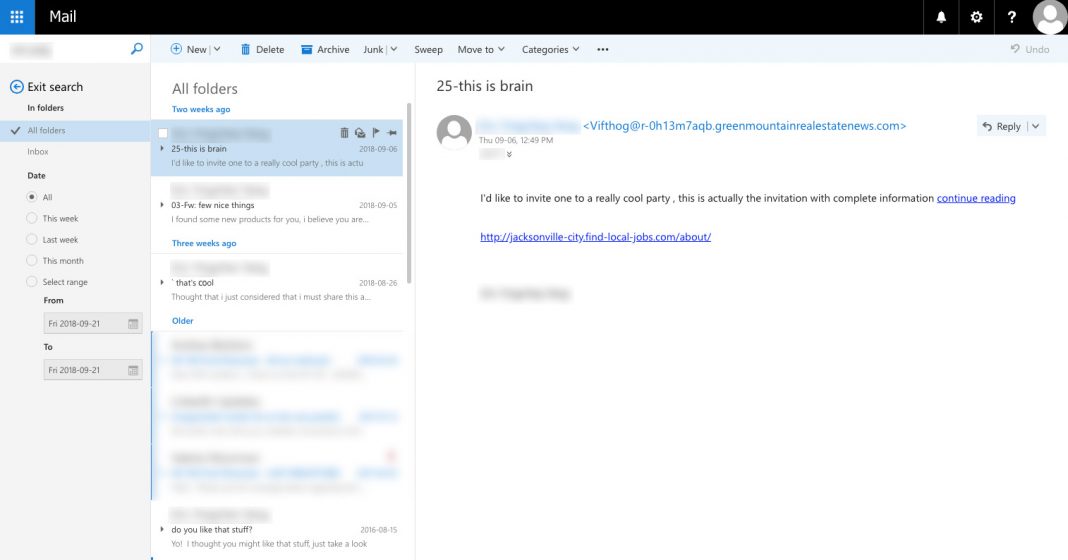Open the jacksonville-city.find-local-jobs.com link
This screenshot has width=1068, height=560.
coord(595,237)
